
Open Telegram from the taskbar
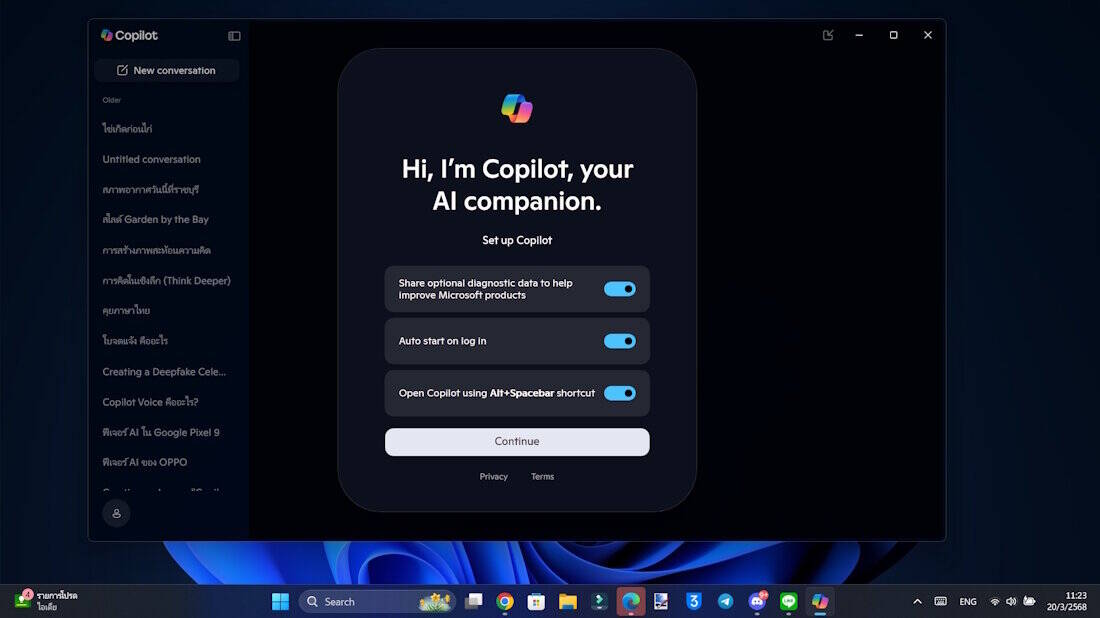(x=726, y=601)
